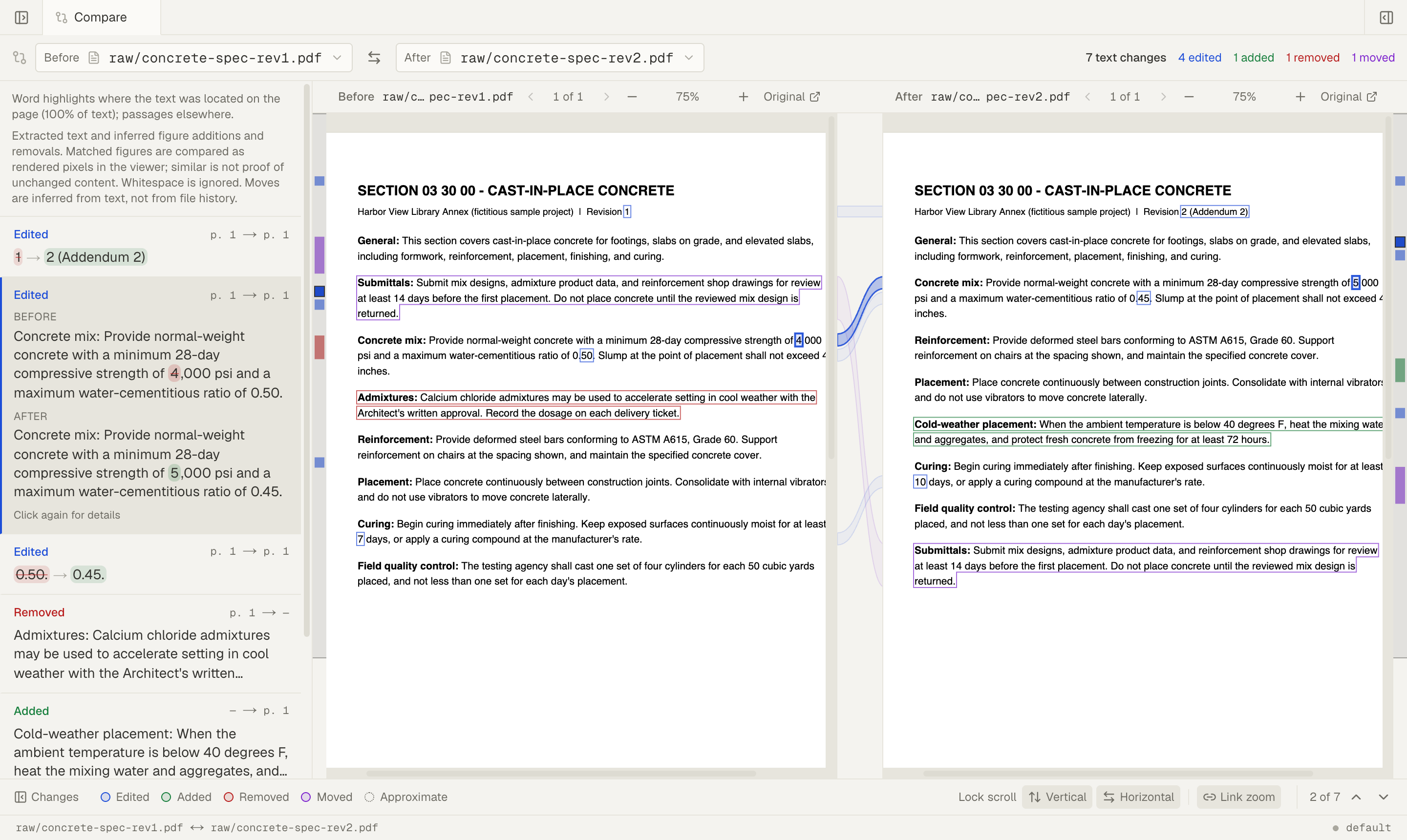Go to previous page in Before viewer
Viewport: 1407px width, 840px height.
click(531, 97)
